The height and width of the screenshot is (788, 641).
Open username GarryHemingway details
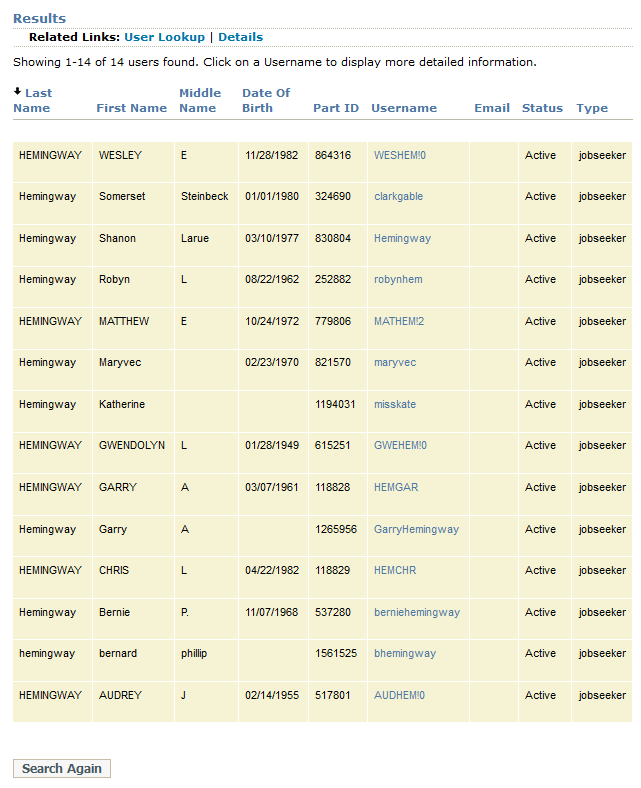416,530
